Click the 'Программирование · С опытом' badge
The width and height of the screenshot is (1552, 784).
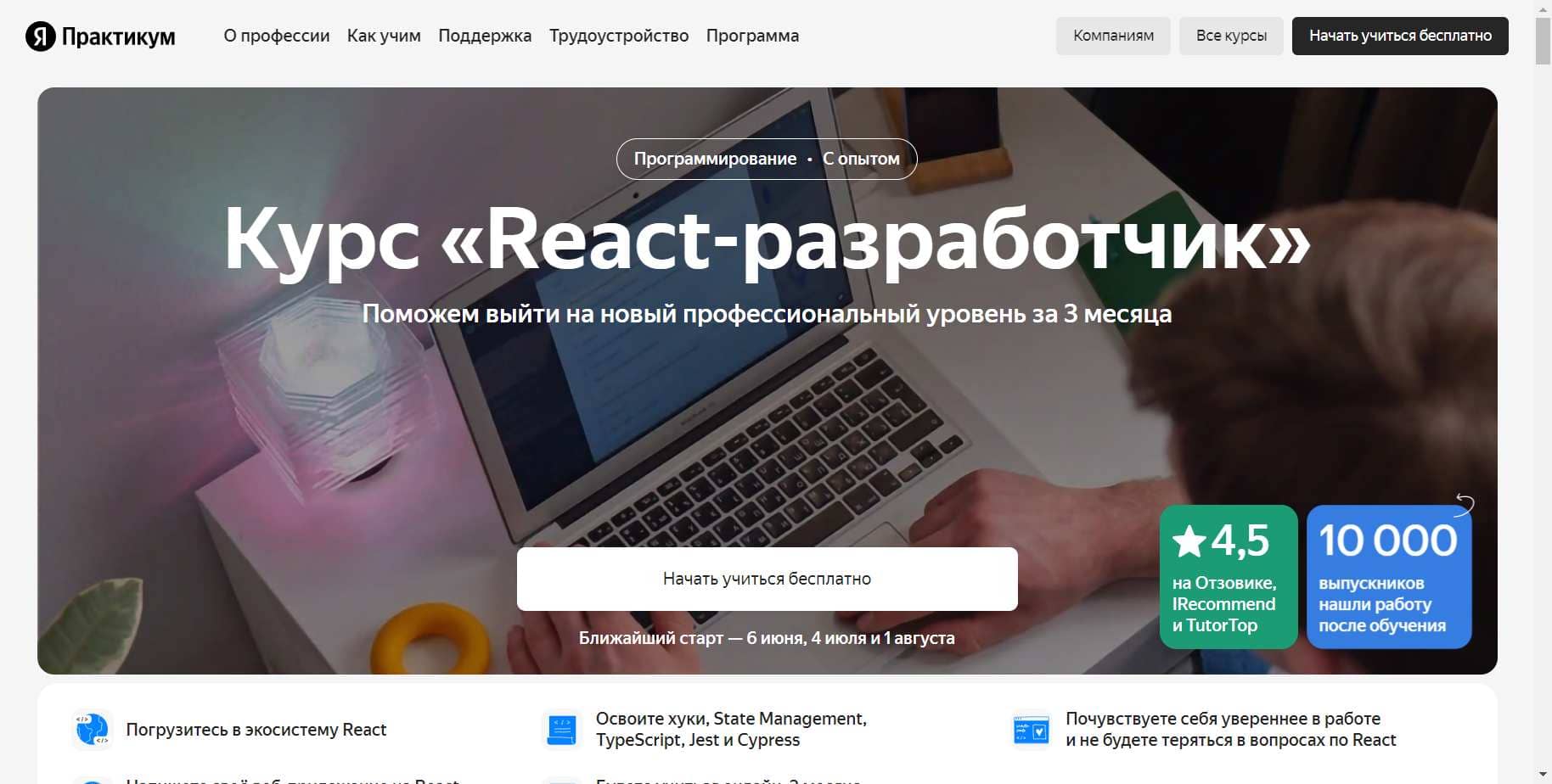(767, 158)
